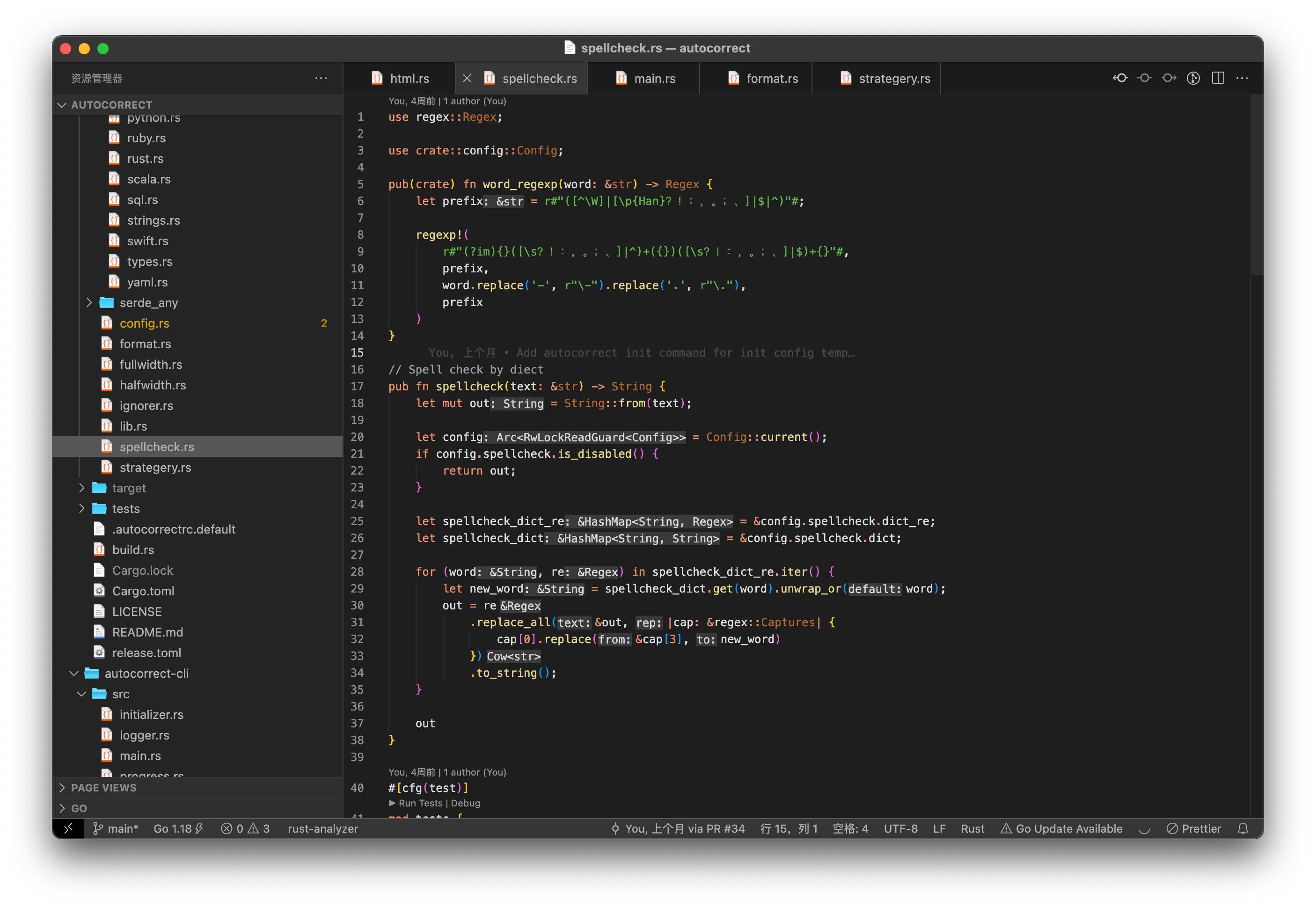This screenshot has width=1316, height=908.
Task: Open config.rs from the explorer
Action: click(x=145, y=322)
